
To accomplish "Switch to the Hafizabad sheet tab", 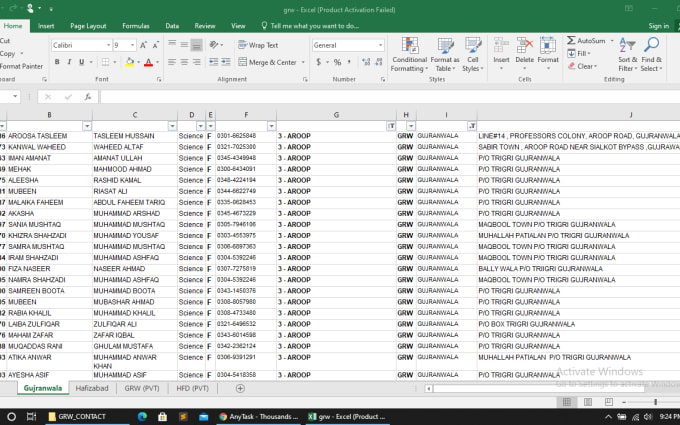I will (92, 388).
